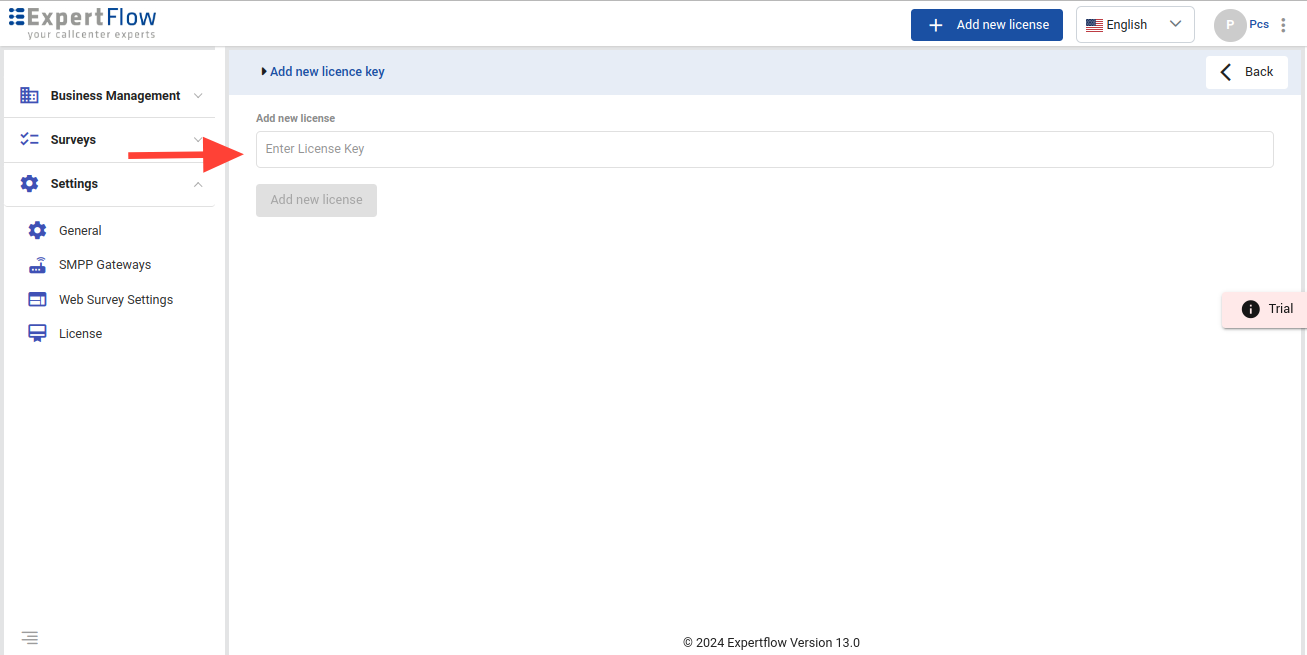Collapse the sidebar using bottom menu icon
1307x655 pixels.
coord(30,637)
